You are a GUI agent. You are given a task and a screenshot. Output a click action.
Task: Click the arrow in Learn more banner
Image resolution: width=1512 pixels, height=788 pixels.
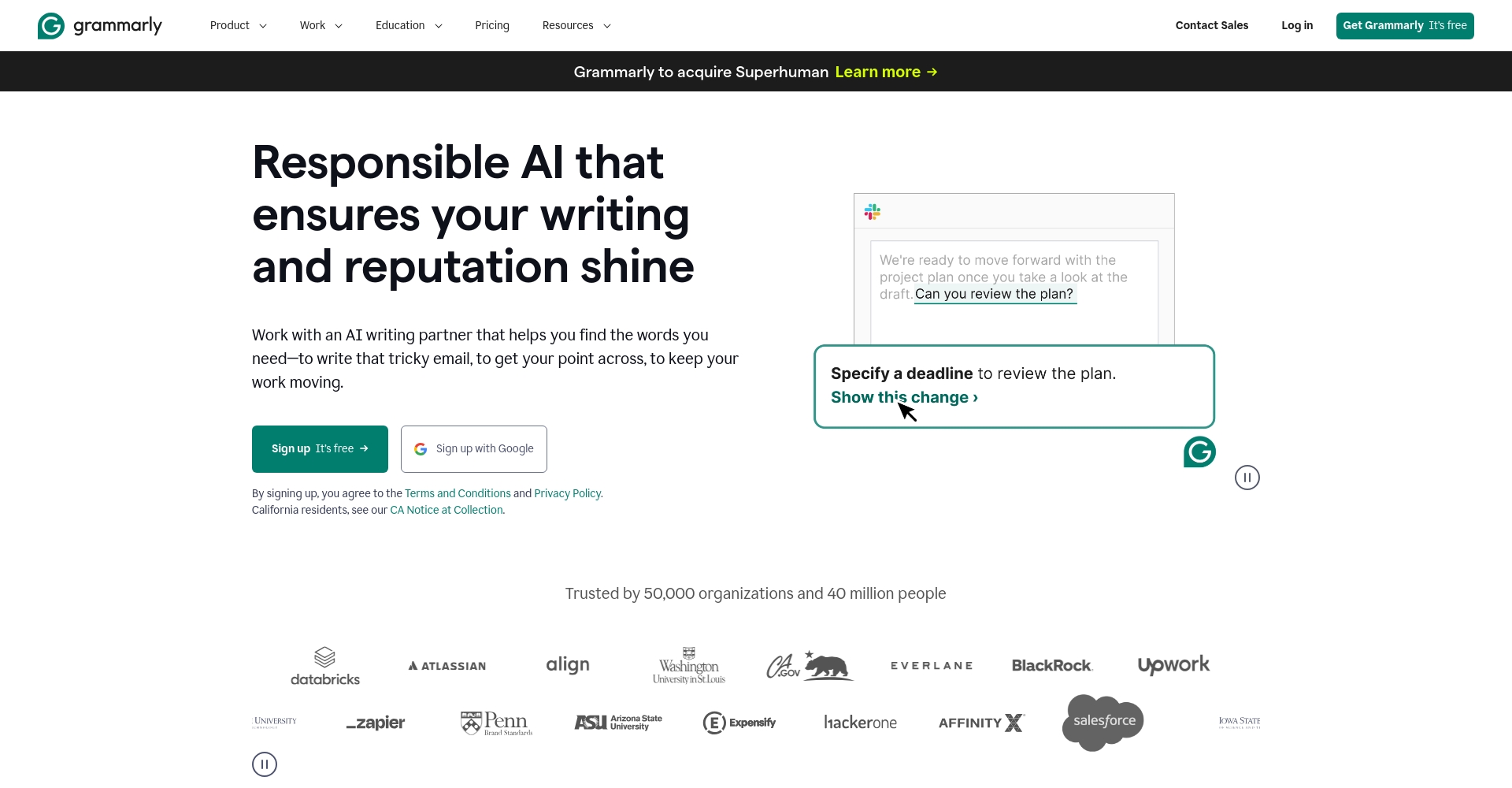point(932,72)
